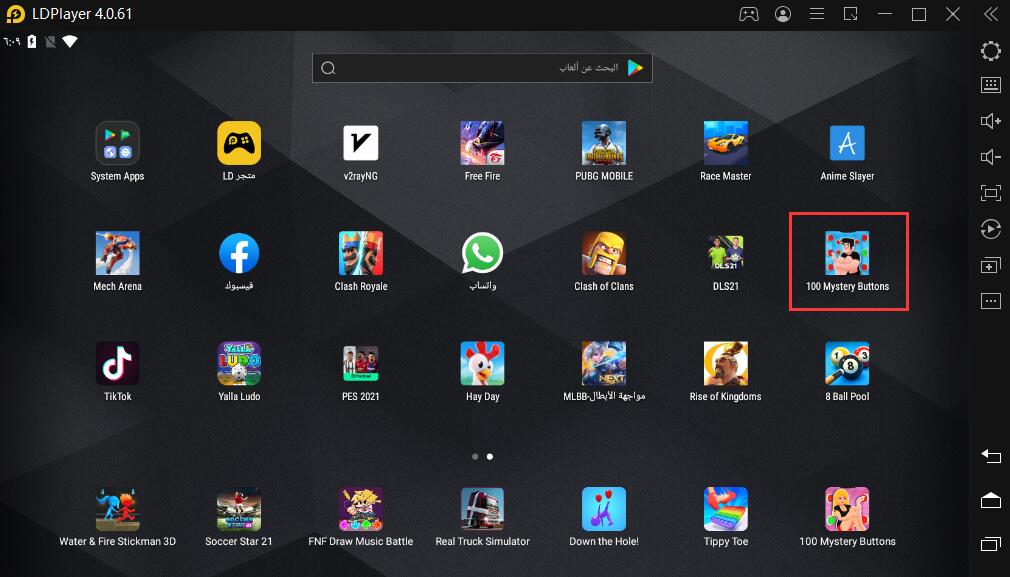Open Hay Day

[482, 363]
